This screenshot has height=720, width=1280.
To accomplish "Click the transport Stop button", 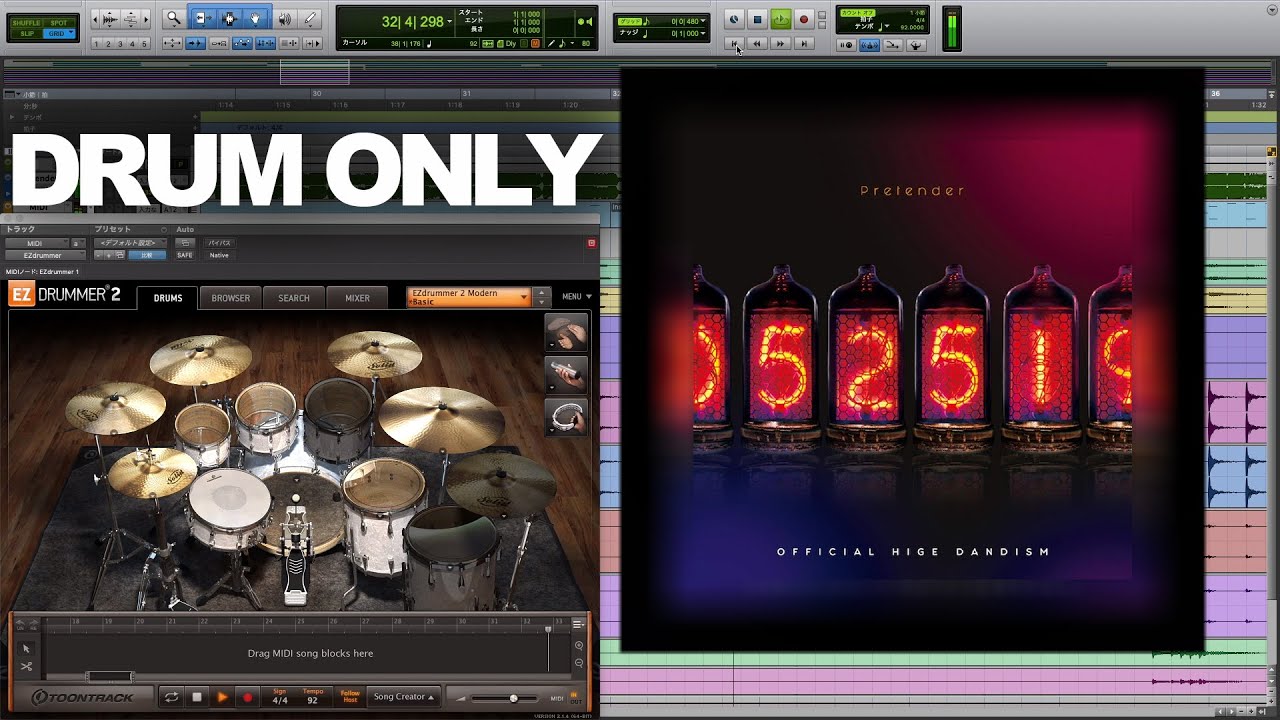I will point(757,19).
